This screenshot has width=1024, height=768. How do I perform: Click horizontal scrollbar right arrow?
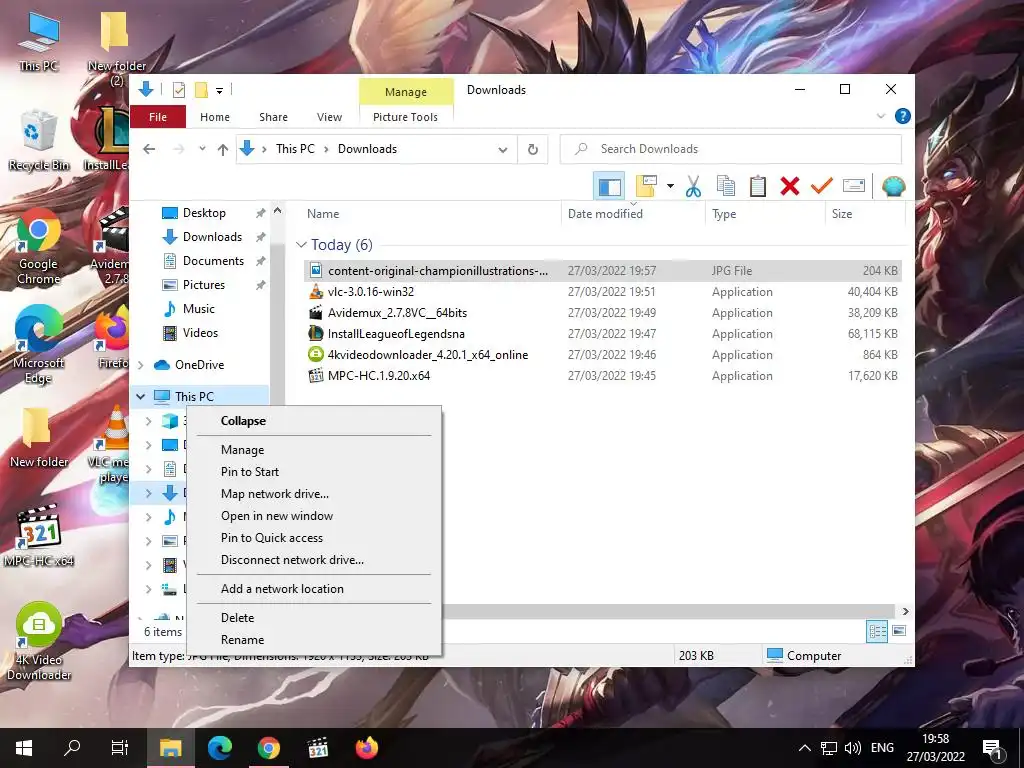(905, 612)
